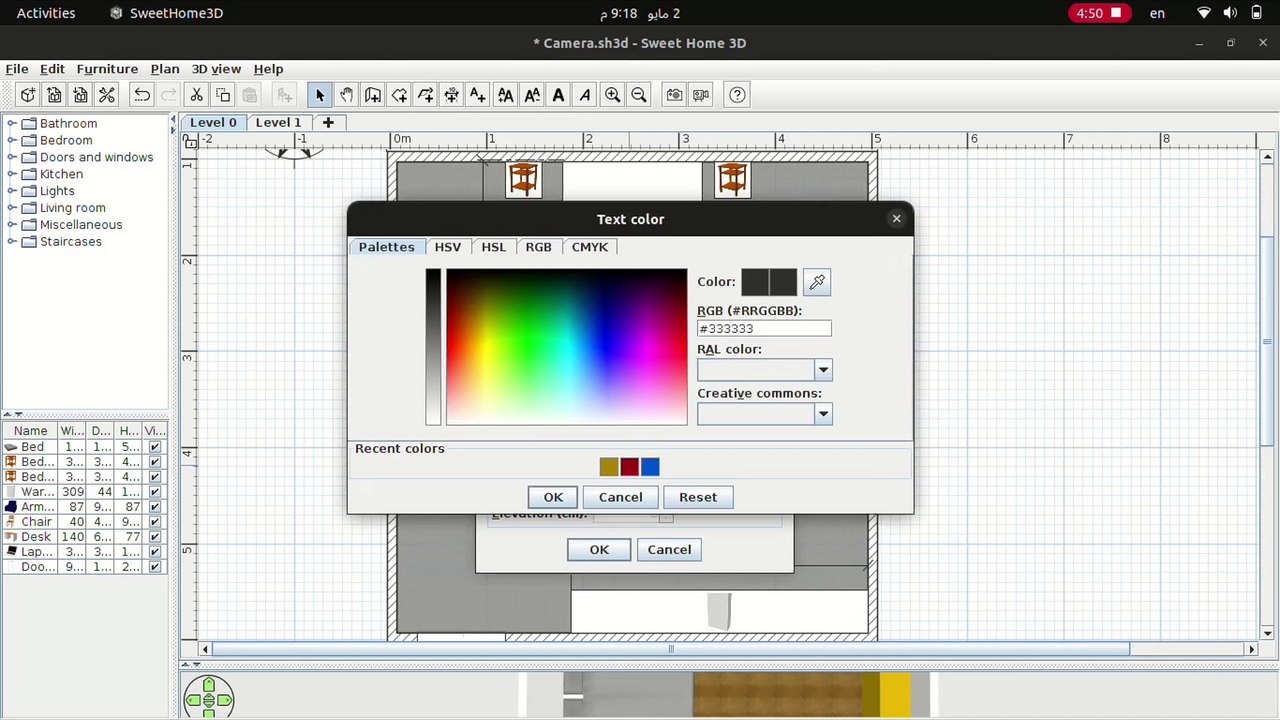Select the Create dimensions tool
The height and width of the screenshot is (720, 1280).
click(x=452, y=95)
